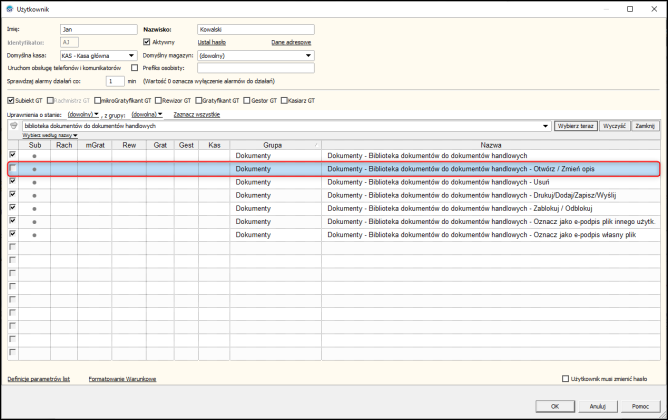Enable the Kasiarz GT checkbox

pos(284,101)
